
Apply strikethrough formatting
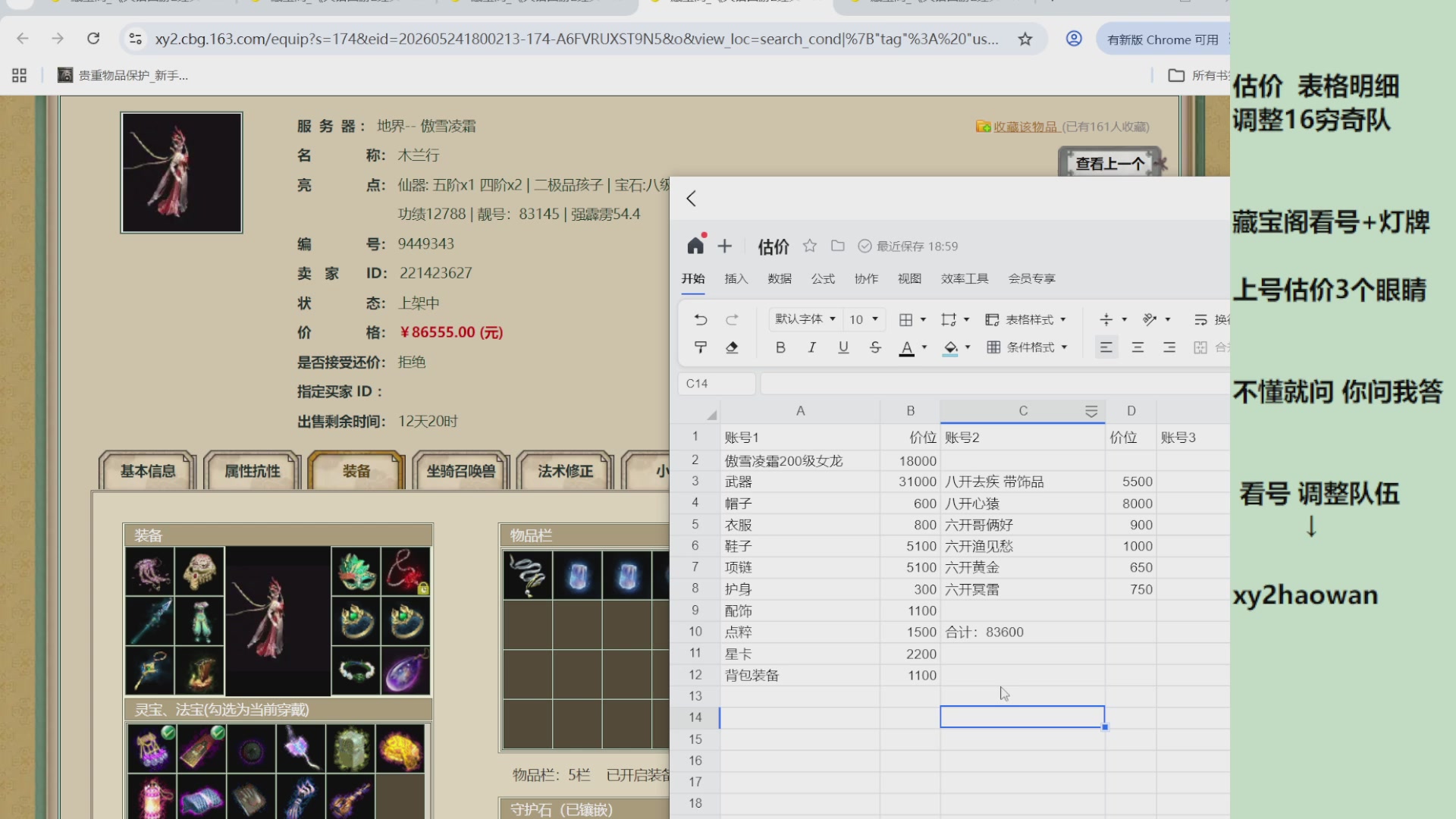875,347
